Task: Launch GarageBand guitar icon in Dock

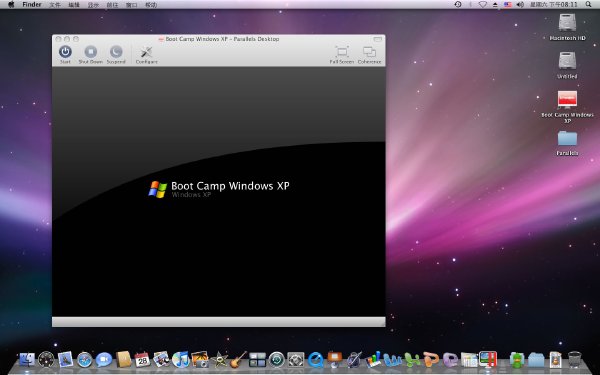Action: 238,359
